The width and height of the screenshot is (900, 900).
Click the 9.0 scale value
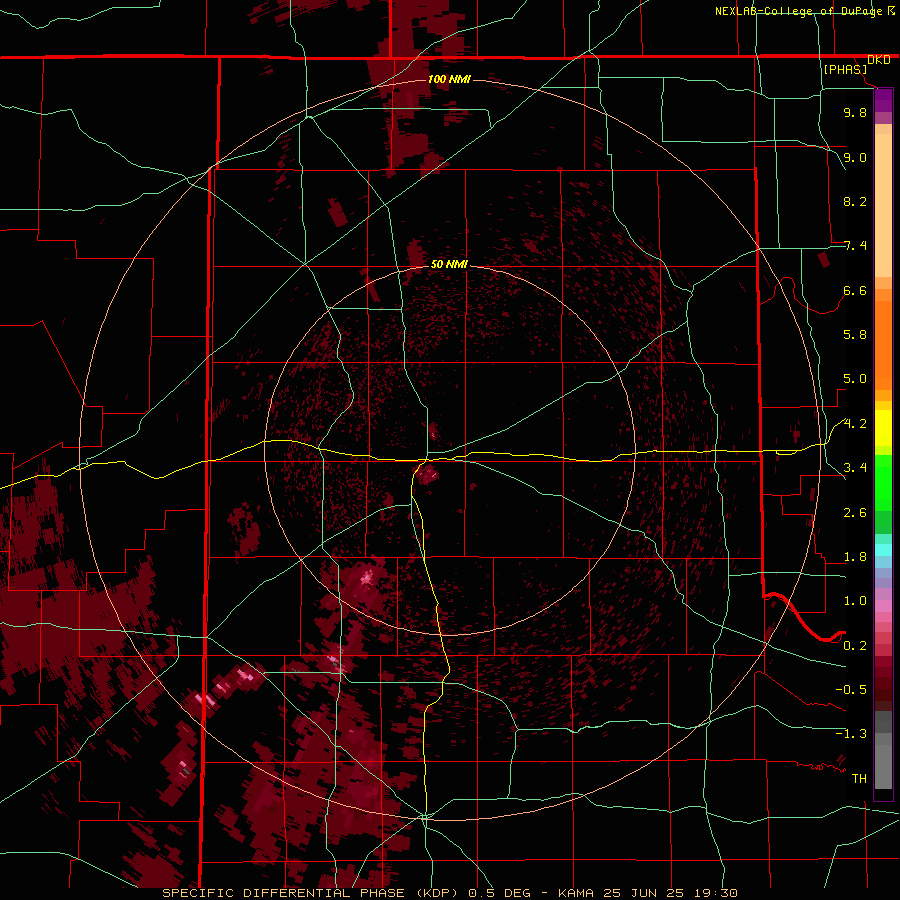(x=855, y=157)
